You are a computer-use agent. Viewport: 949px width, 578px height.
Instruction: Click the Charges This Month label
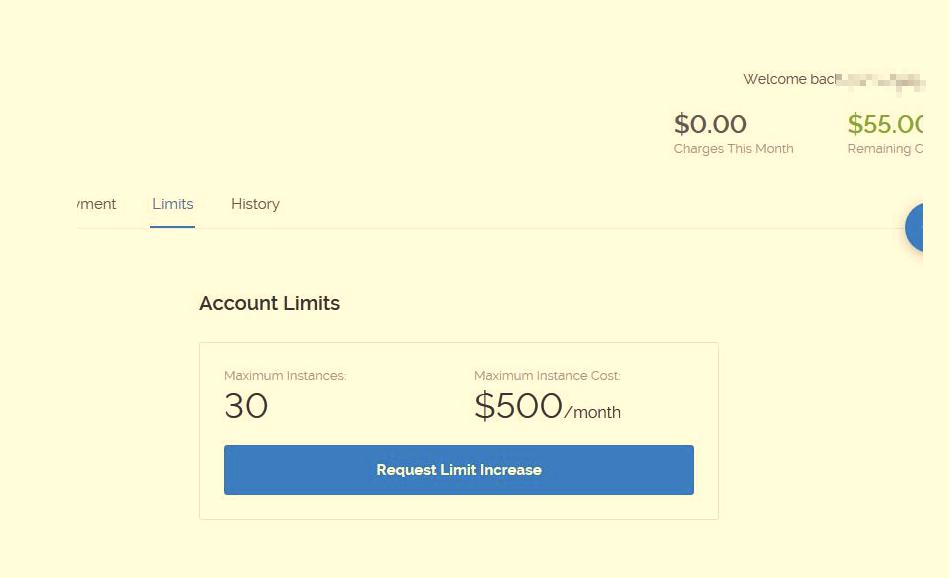pos(733,149)
